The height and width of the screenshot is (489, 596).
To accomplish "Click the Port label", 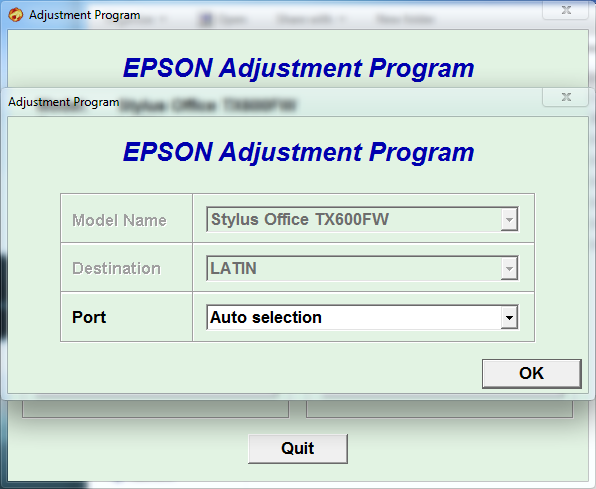I will coord(89,317).
